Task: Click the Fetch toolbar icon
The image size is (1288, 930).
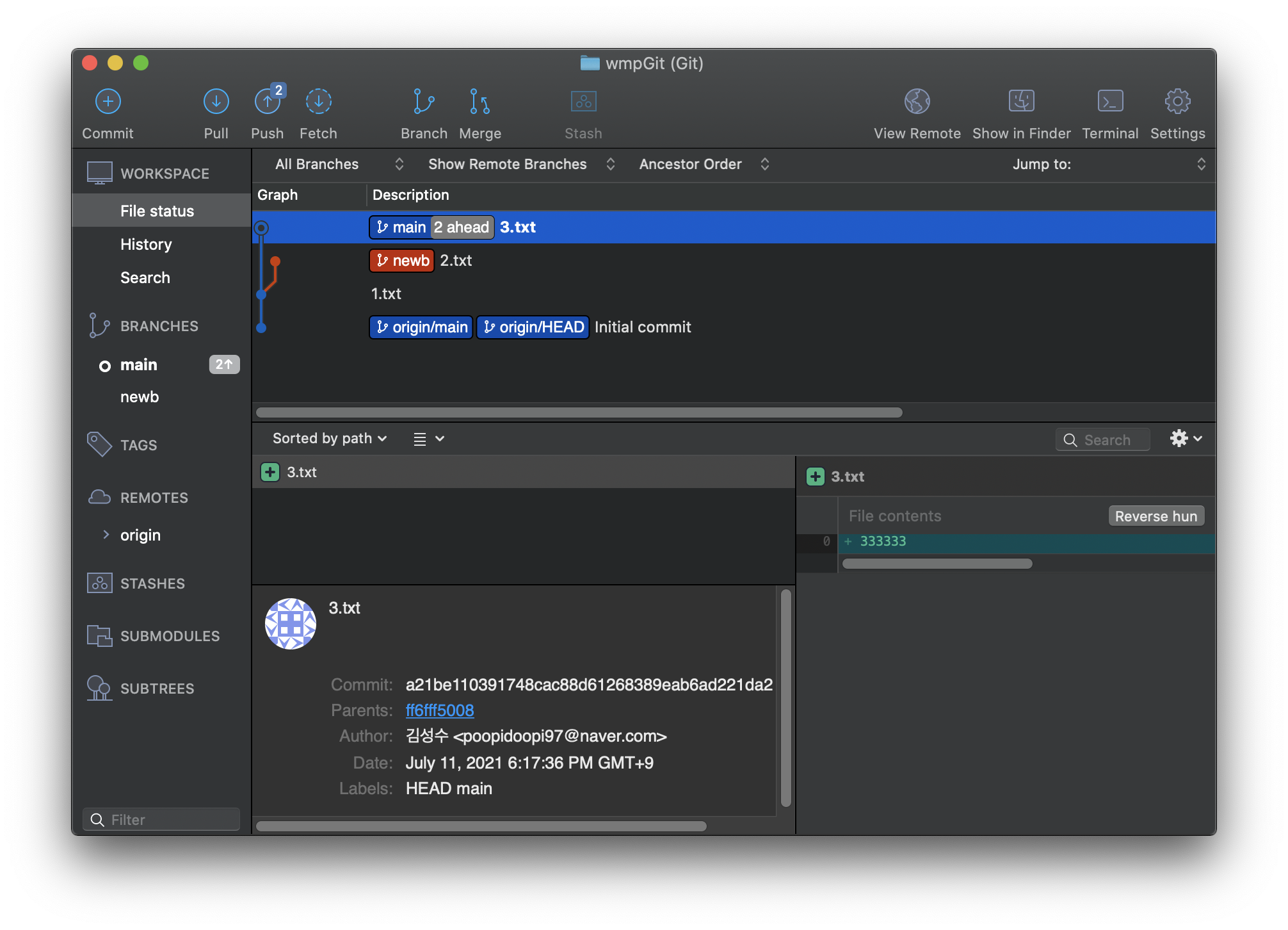Action: pyautogui.click(x=318, y=102)
